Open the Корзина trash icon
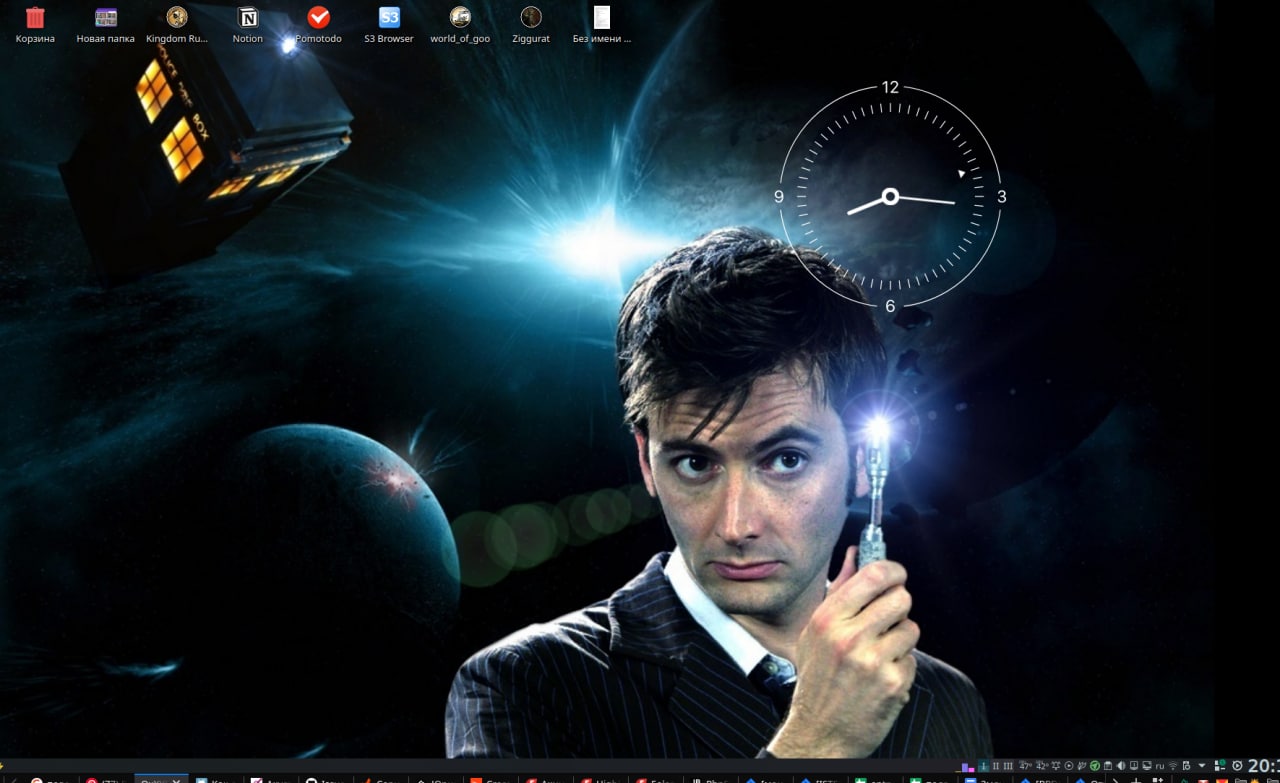This screenshot has height=783, width=1280. (35, 25)
